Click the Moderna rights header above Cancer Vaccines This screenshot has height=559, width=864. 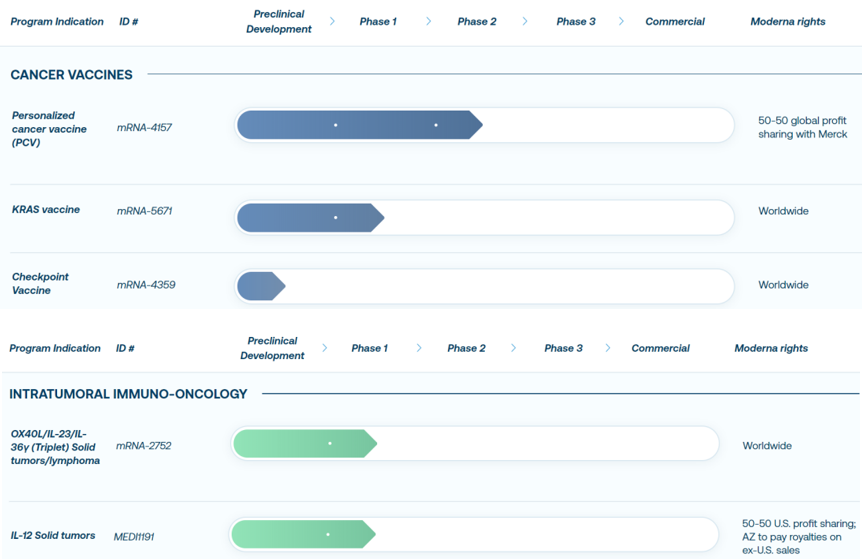[x=788, y=21]
